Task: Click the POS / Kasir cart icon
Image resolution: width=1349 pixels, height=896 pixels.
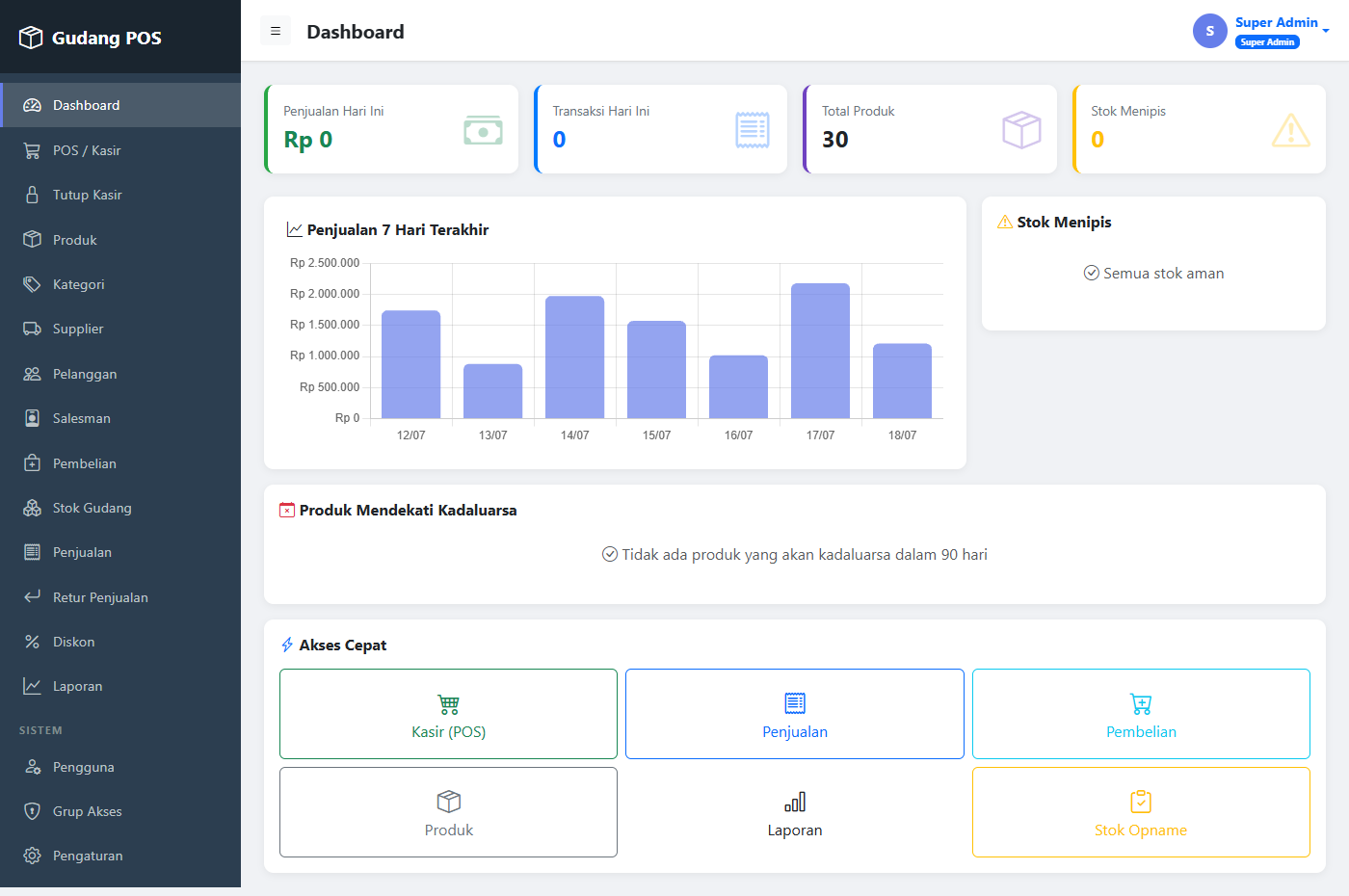Action: [32, 150]
